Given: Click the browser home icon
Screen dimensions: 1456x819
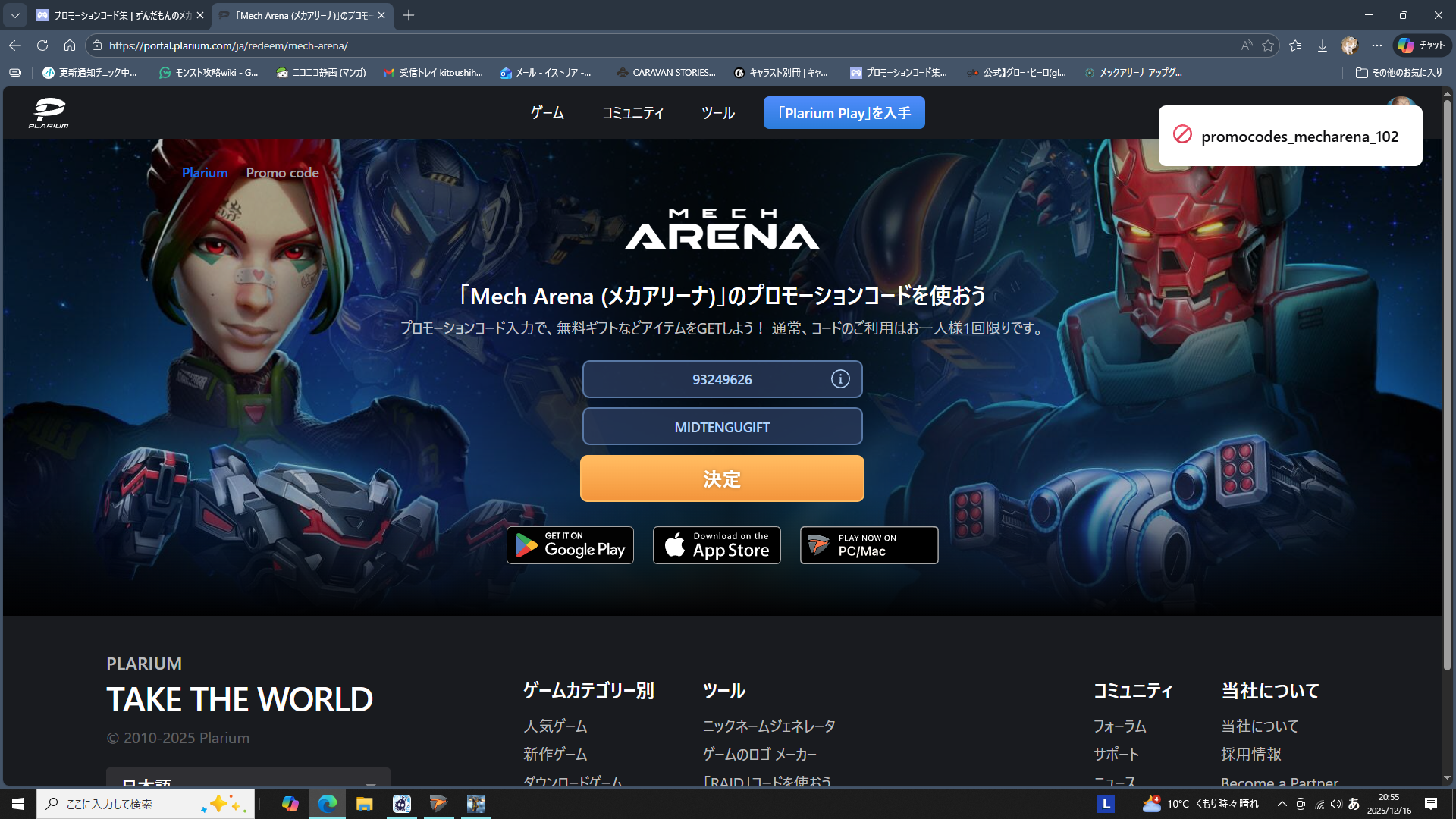Looking at the screenshot, I should point(70,45).
